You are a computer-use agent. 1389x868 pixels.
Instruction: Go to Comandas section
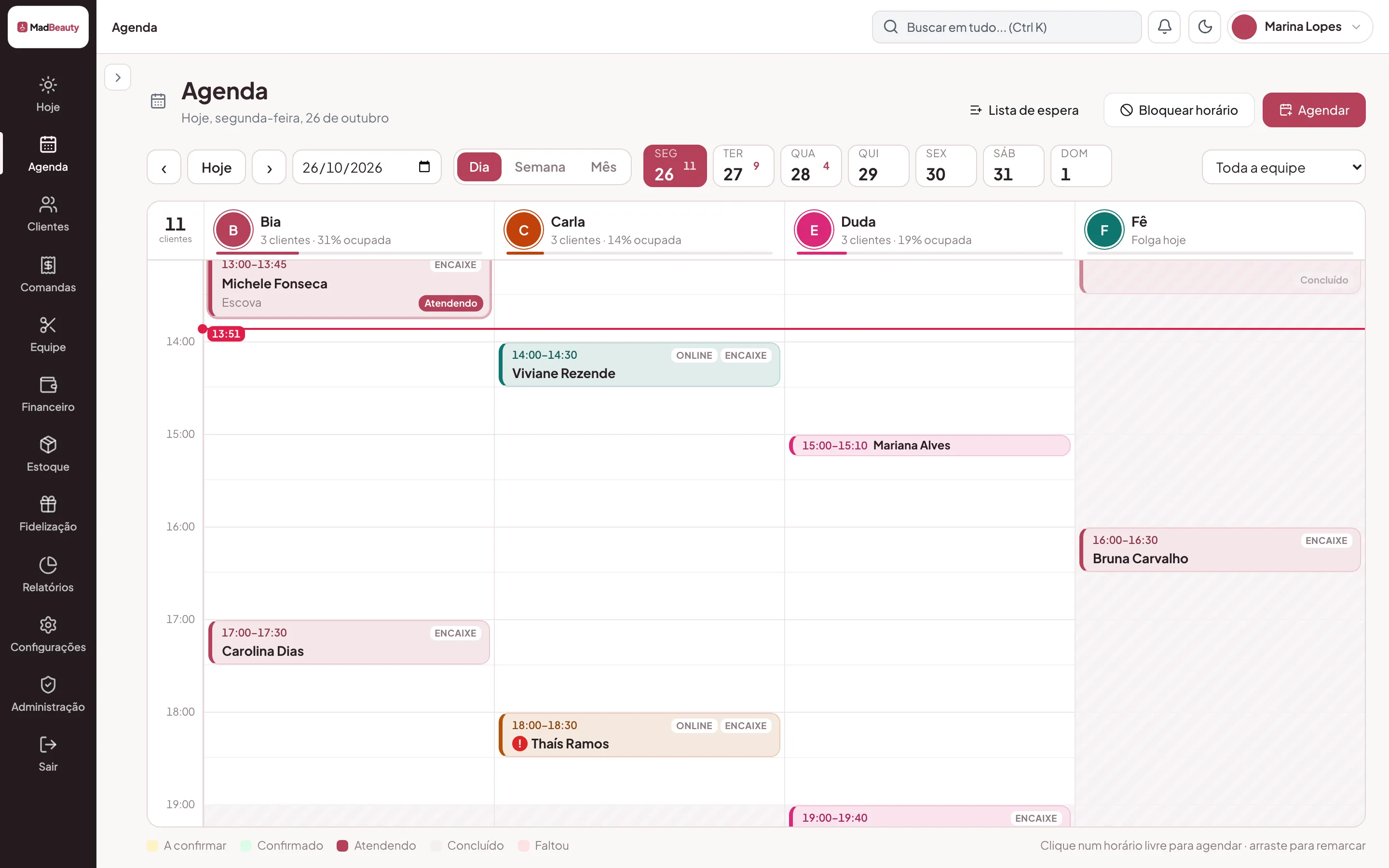coord(48,274)
